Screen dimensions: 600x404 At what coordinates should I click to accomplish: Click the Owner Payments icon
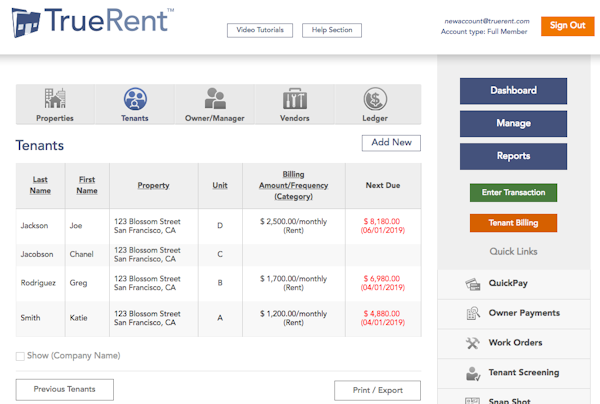pos(473,313)
